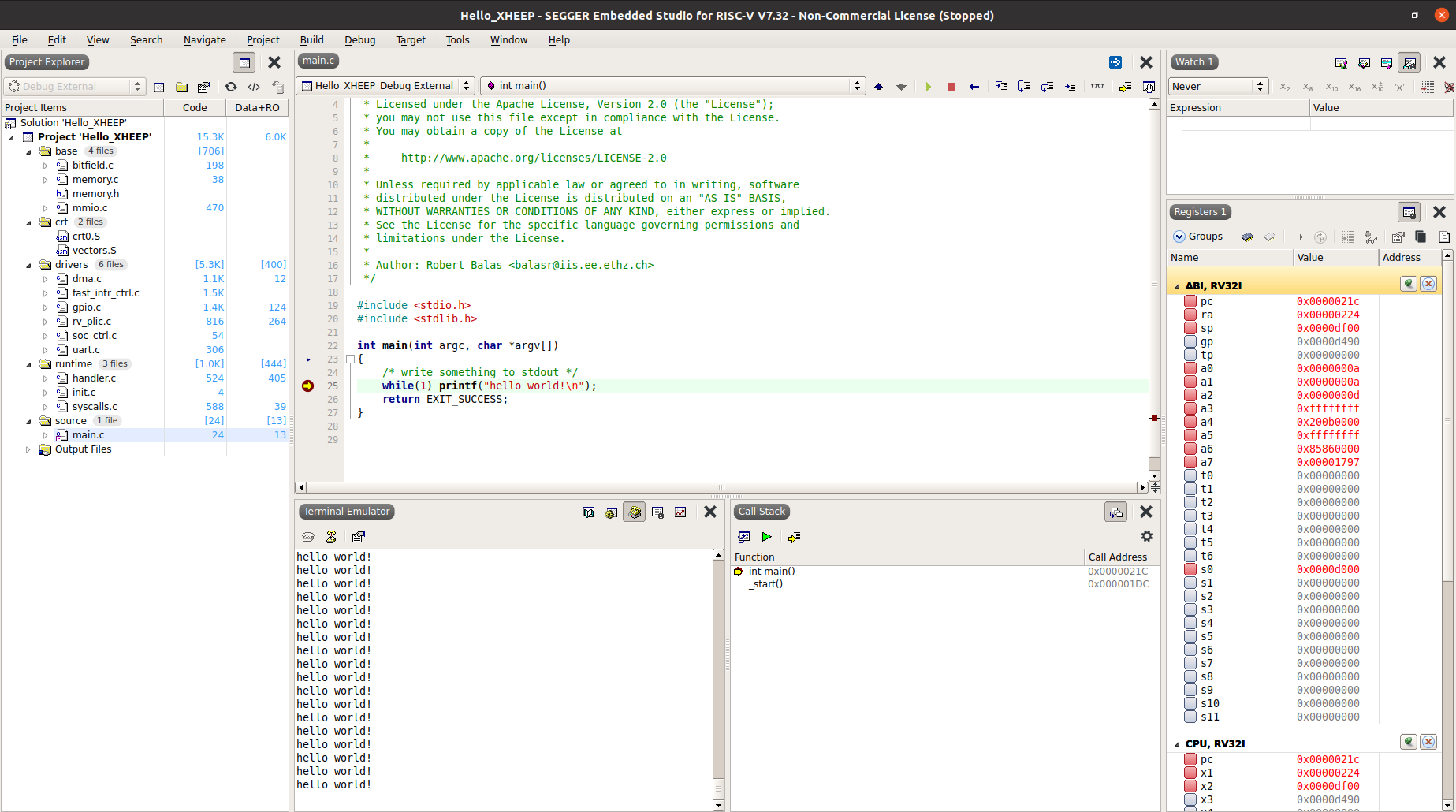The image size is (1456, 812).
Task: Toggle the tp register checkbox
Action: [x=1190, y=355]
